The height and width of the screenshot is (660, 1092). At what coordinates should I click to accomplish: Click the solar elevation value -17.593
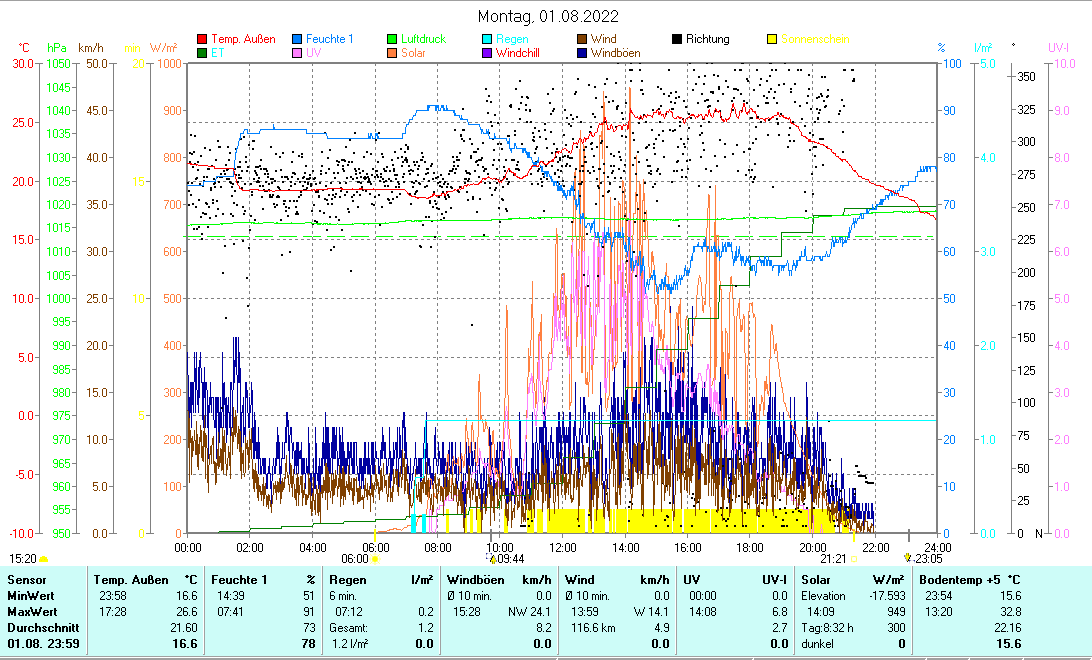pos(887,596)
